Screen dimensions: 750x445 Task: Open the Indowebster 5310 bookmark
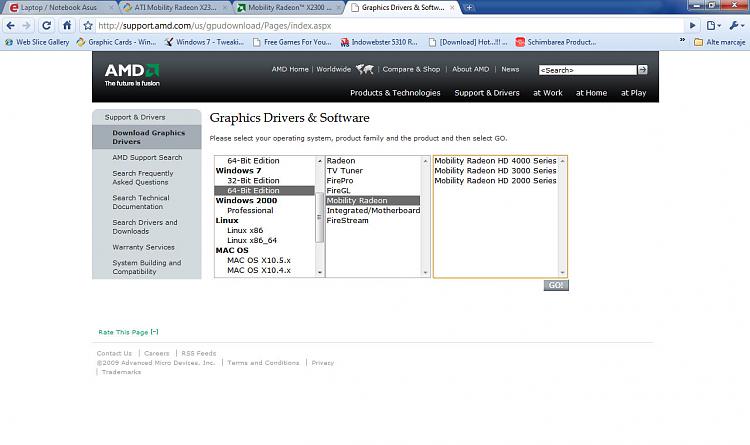tap(379, 42)
